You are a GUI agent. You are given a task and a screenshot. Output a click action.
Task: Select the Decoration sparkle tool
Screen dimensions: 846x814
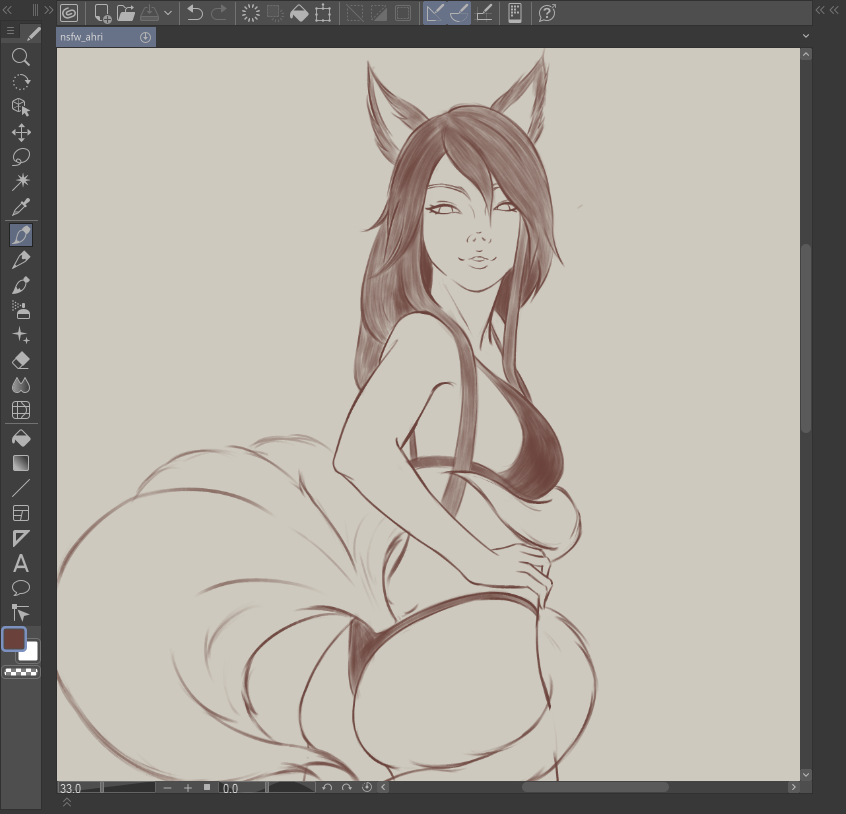pyautogui.click(x=21, y=335)
